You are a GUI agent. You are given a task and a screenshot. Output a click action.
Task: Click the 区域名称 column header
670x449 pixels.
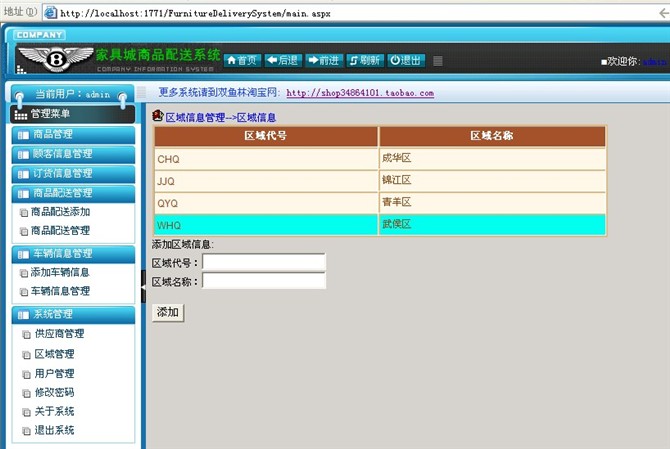pos(492,136)
